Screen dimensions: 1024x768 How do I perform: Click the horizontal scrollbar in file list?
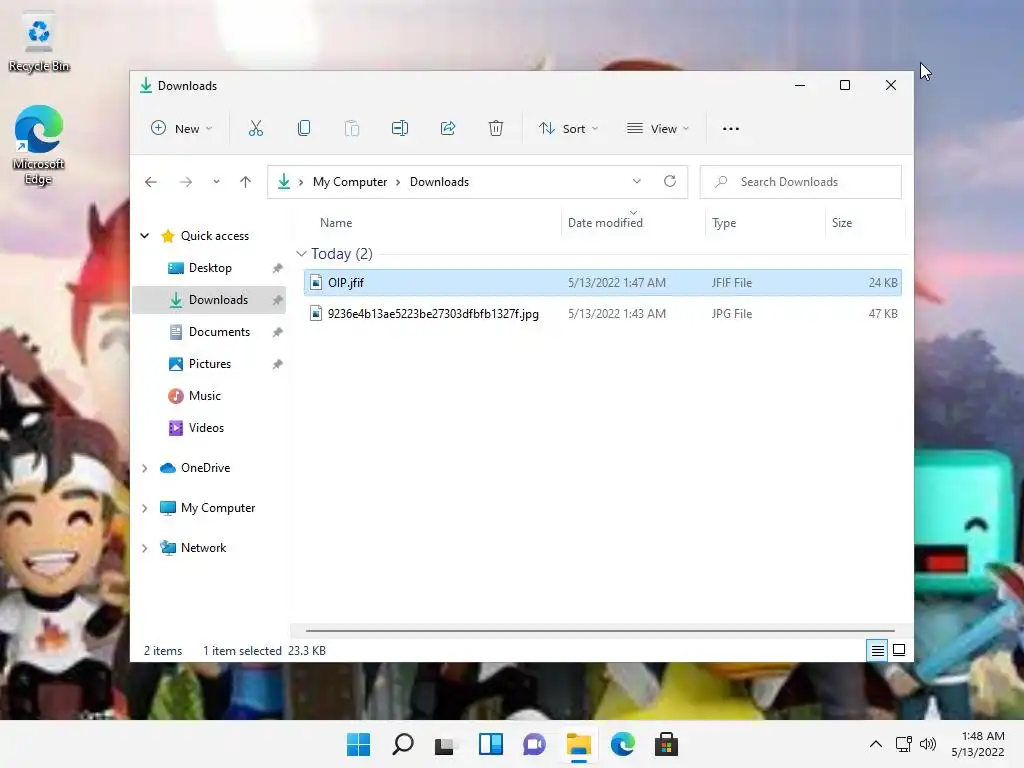point(600,631)
